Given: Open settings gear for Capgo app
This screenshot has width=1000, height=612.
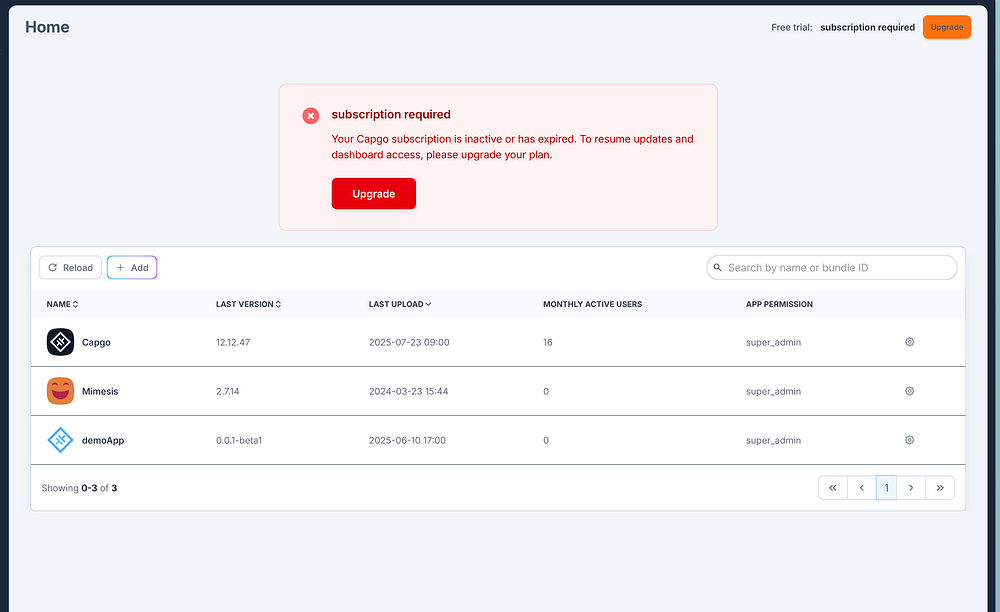Looking at the screenshot, I should point(909,342).
